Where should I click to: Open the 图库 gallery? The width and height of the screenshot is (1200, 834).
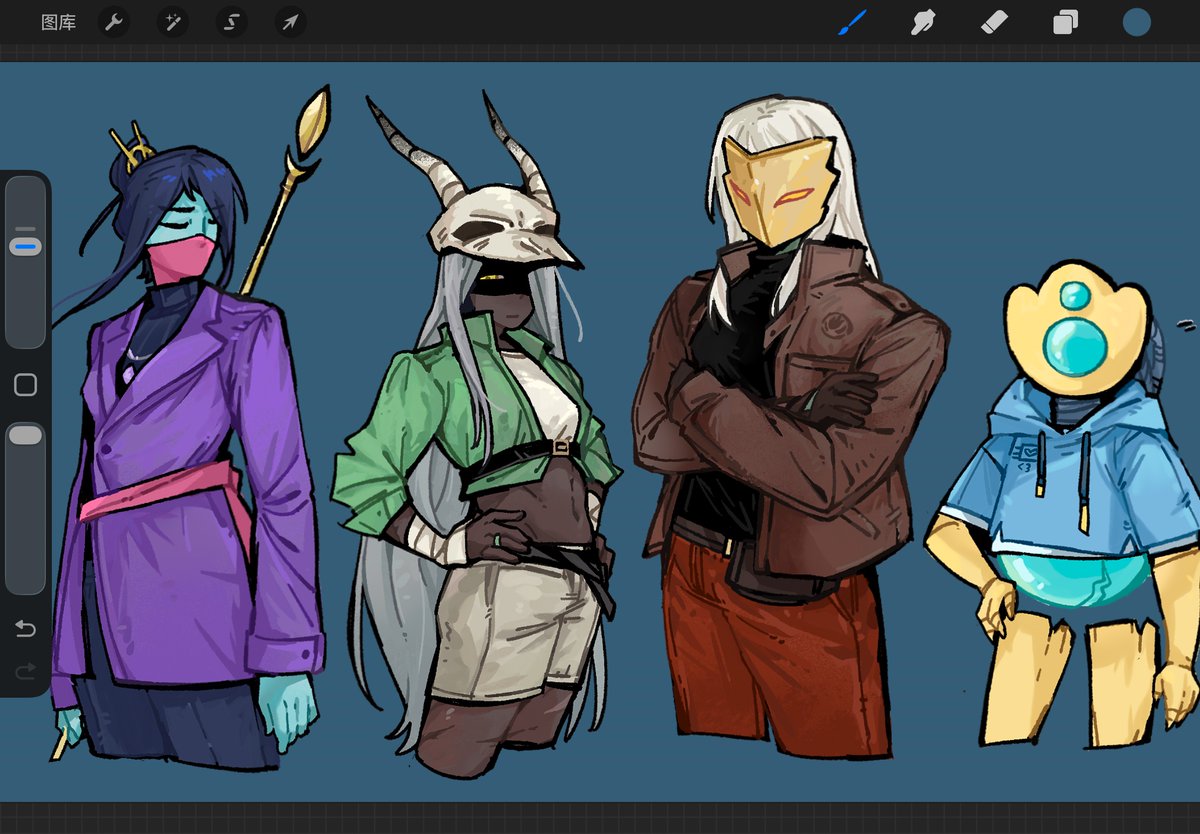click(58, 22)
